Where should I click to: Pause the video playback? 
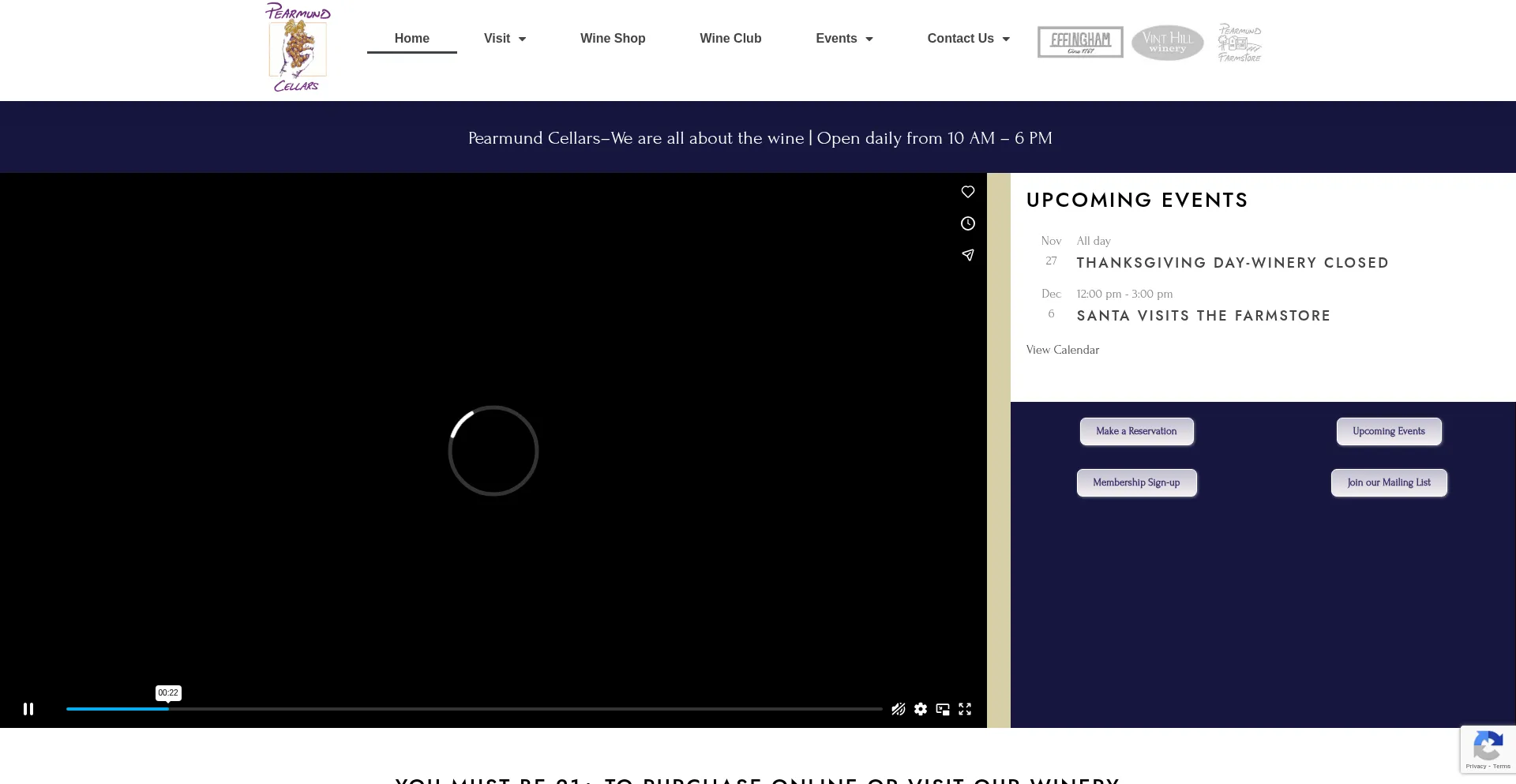point(28,709)
